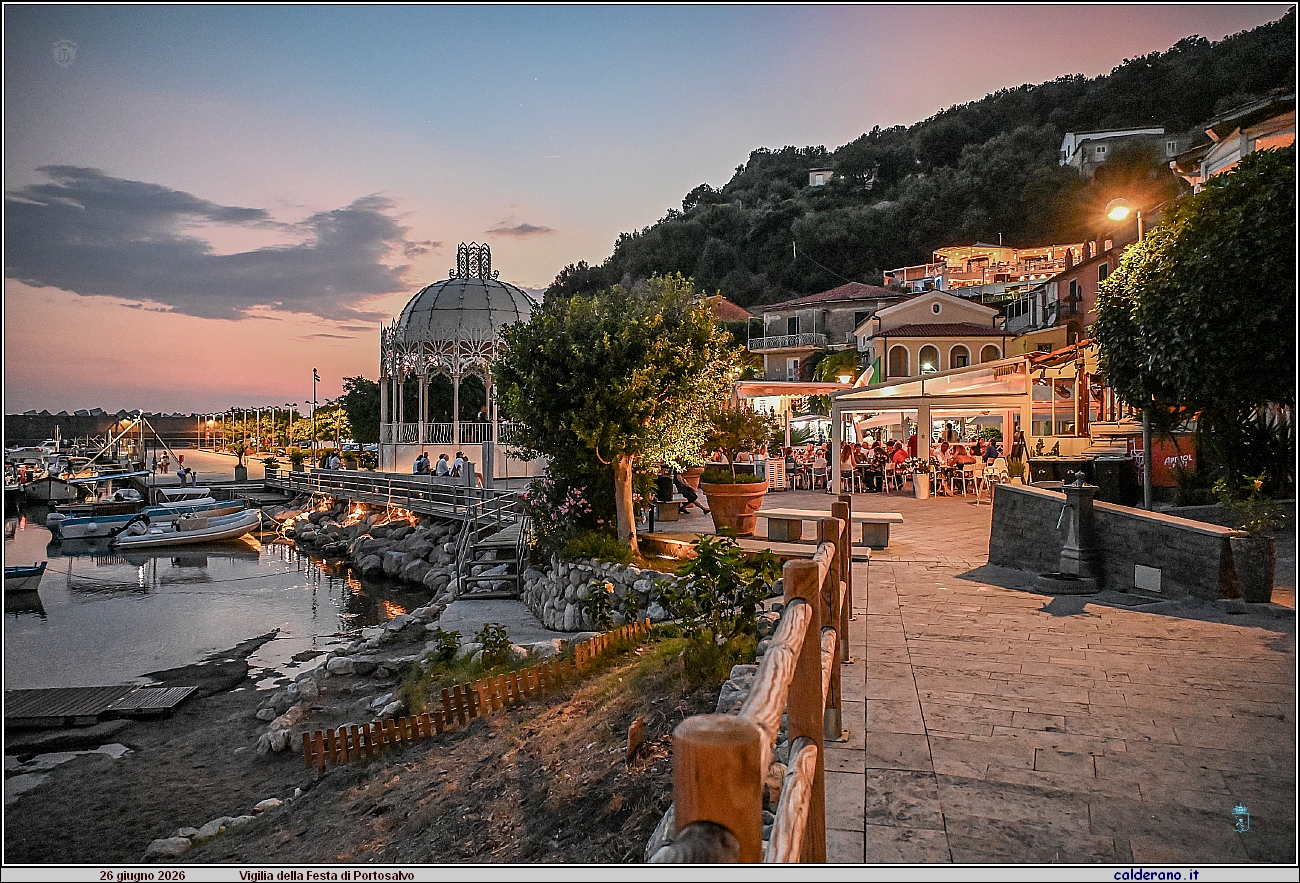Click the Portosalvo seaside promenade photo

(650, 434)
